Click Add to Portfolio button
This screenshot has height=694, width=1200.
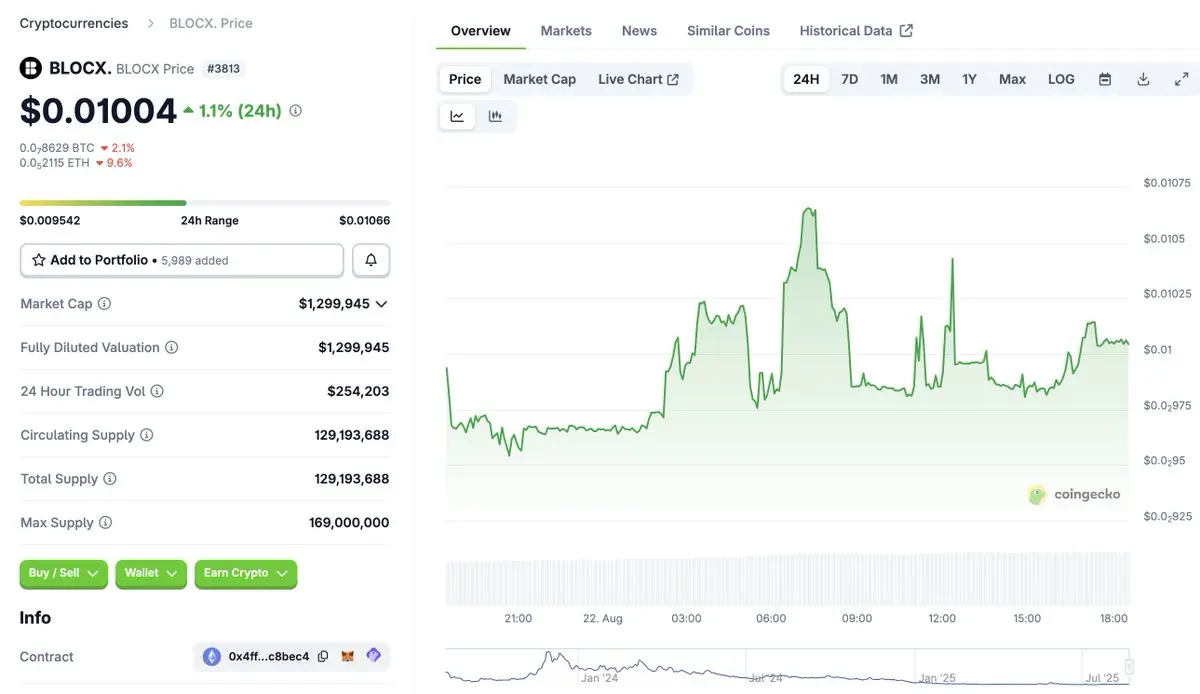tap(182, 260)
